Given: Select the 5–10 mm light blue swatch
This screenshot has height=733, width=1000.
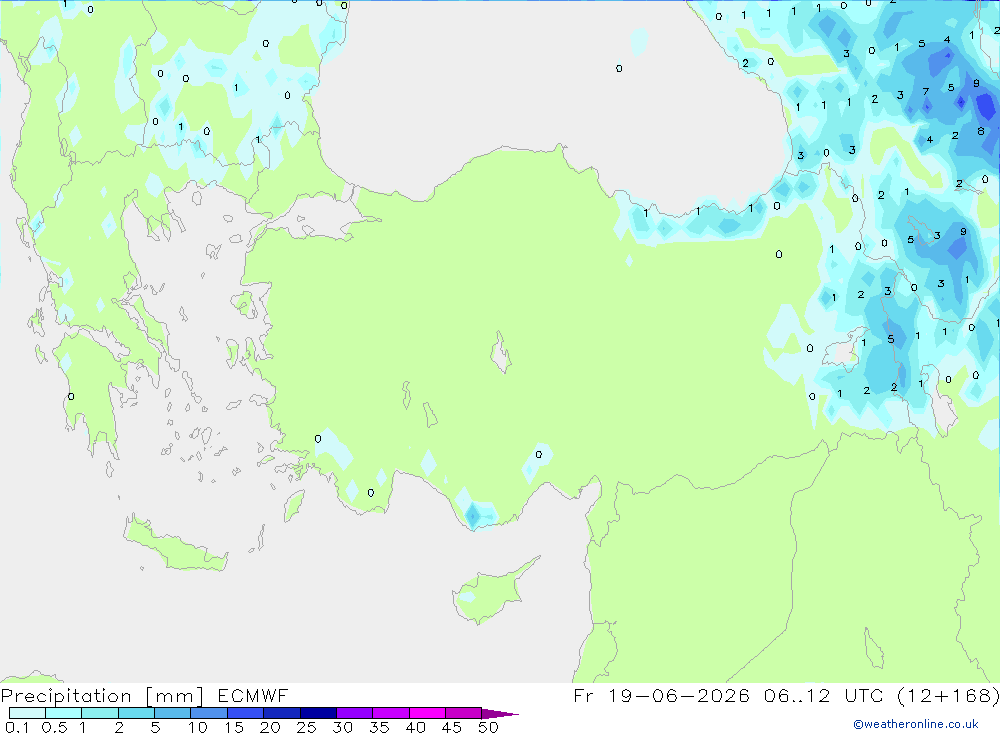Looking at the screenshot, I should pos(173,713).
